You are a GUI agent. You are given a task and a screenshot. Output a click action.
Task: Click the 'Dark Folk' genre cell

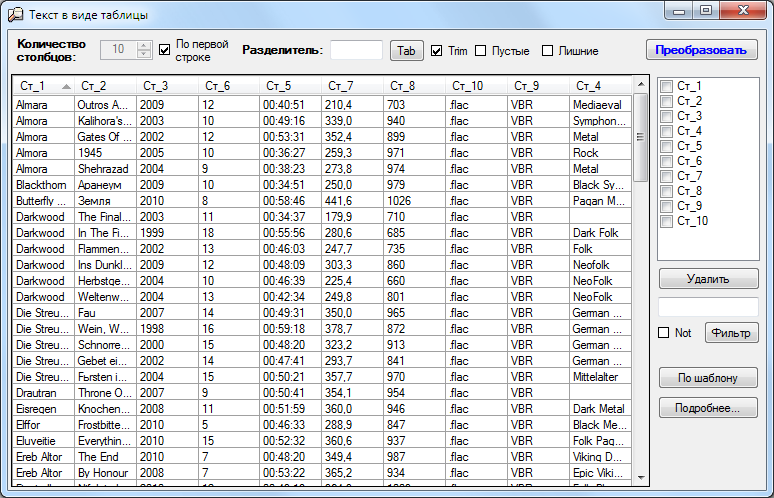tap(600, 232)
